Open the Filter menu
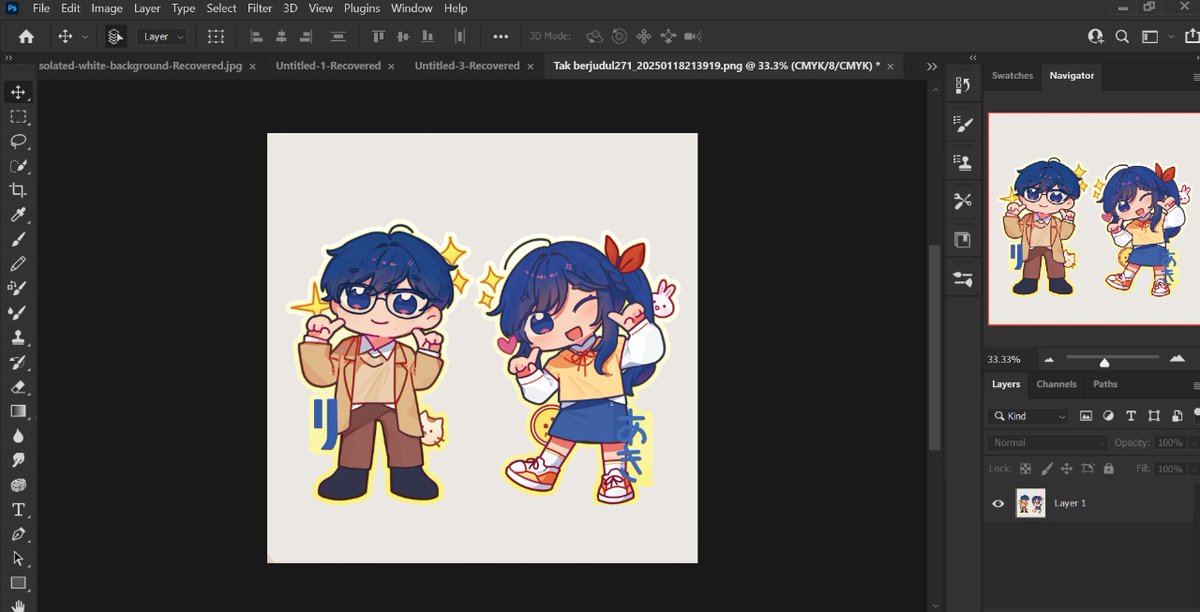Screen dimensions: 1200x612 pos(259,8)
